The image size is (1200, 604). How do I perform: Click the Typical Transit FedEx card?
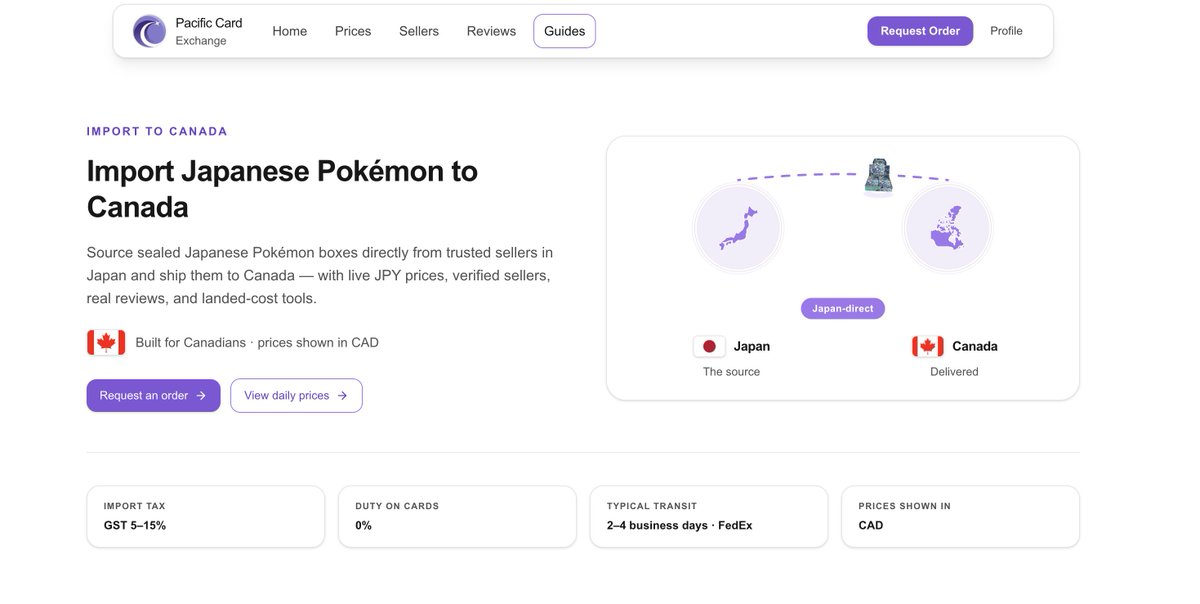[709, 516]
